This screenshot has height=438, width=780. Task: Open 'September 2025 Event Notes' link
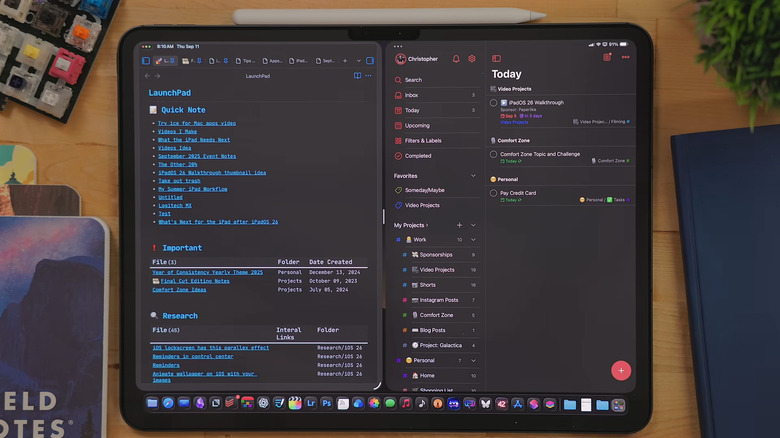pyautogui.click(x=196, y=156)
